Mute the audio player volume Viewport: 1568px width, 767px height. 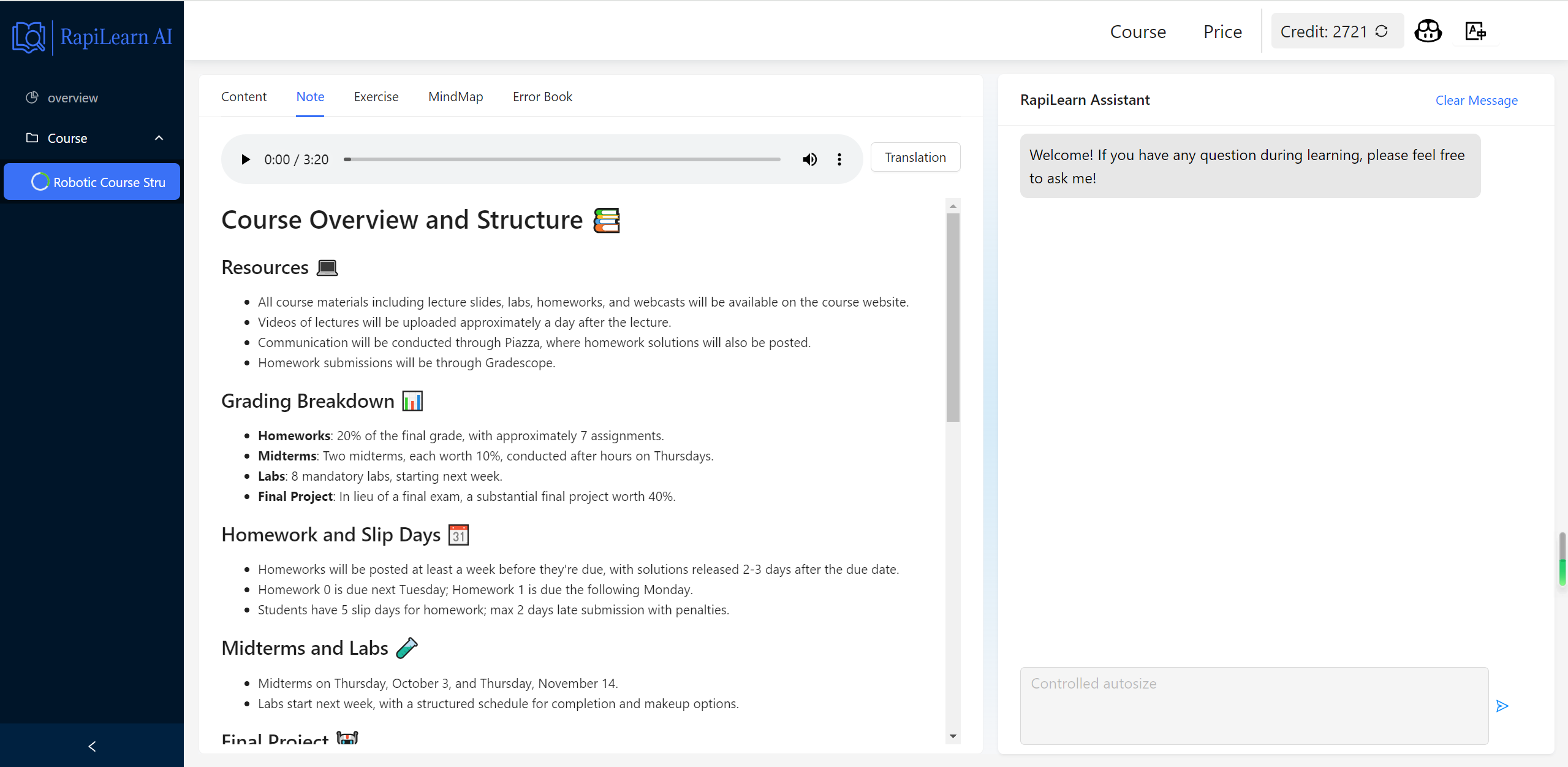[809, 159]
